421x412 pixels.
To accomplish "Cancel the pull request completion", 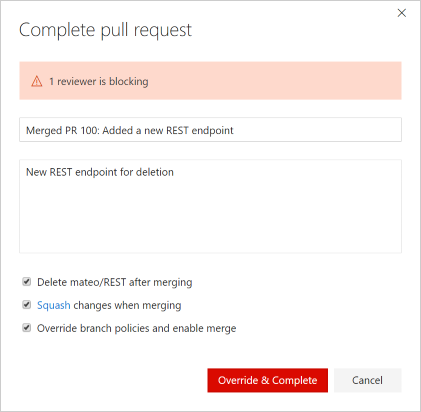I will click(368, 380).
